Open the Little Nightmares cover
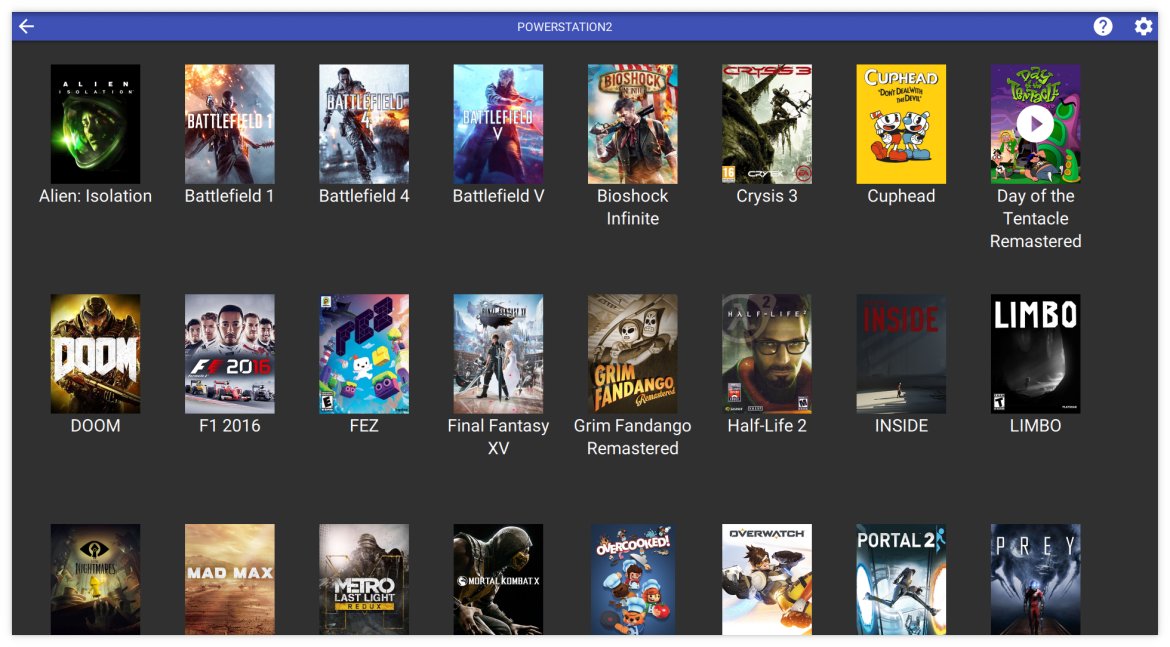1170x647 pixels. pos(96,579)
